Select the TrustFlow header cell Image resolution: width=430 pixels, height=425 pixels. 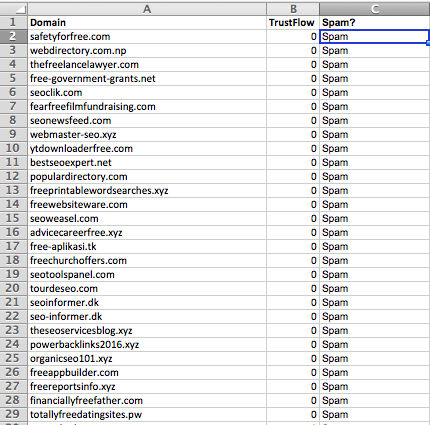(x=293, y=23)
